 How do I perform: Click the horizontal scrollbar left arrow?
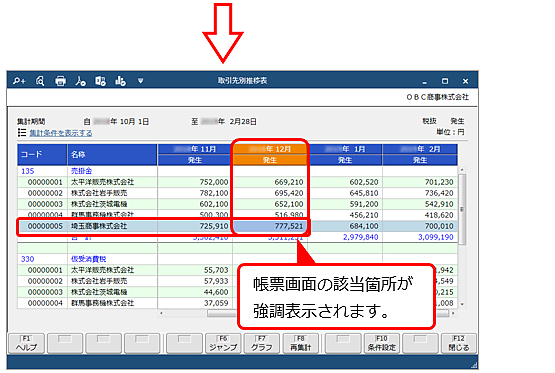161,313
